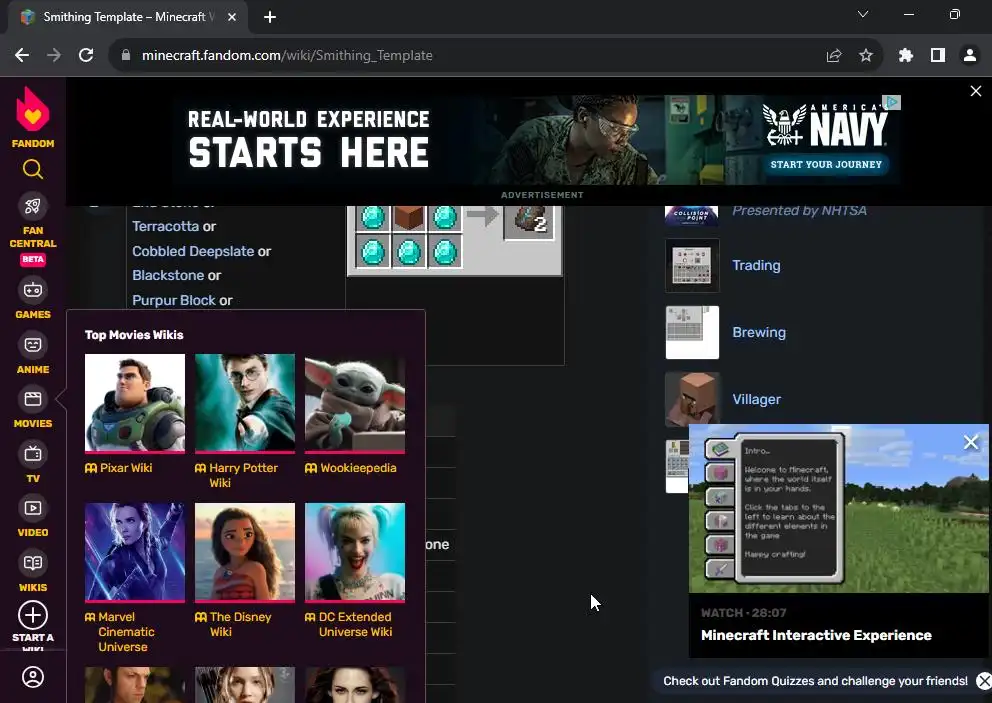Open Presented by NHTSA link
This screenshot has height=703, width=992.
click(x=800, y=211)
